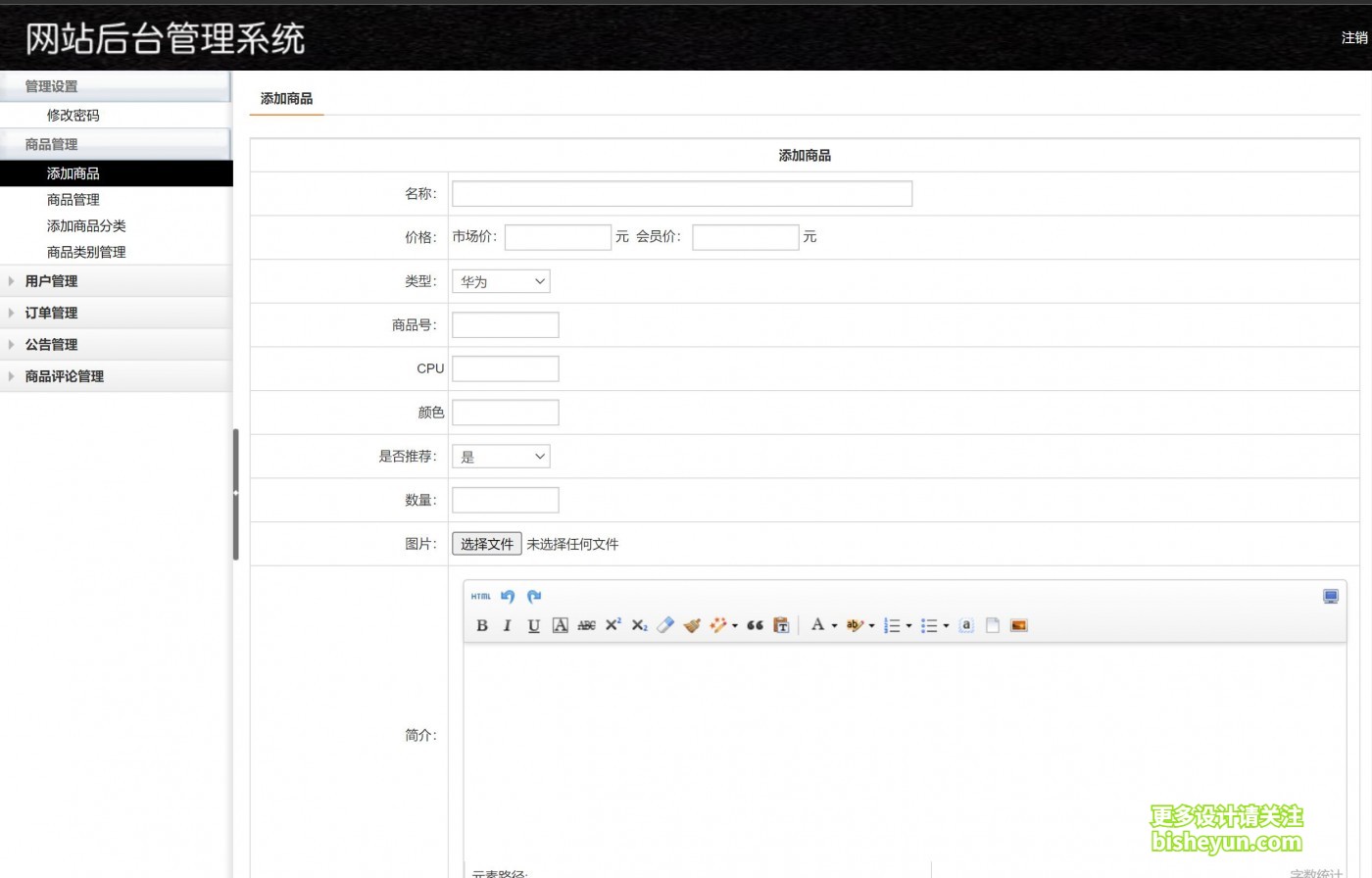Open ordered list style options arrow
Screen dimensions: 1372x878
(908, 626)
